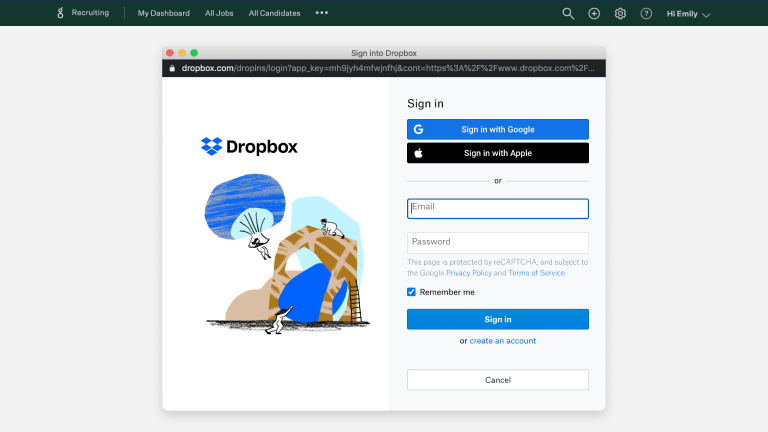Open the settings gear icon

(620, 14)
